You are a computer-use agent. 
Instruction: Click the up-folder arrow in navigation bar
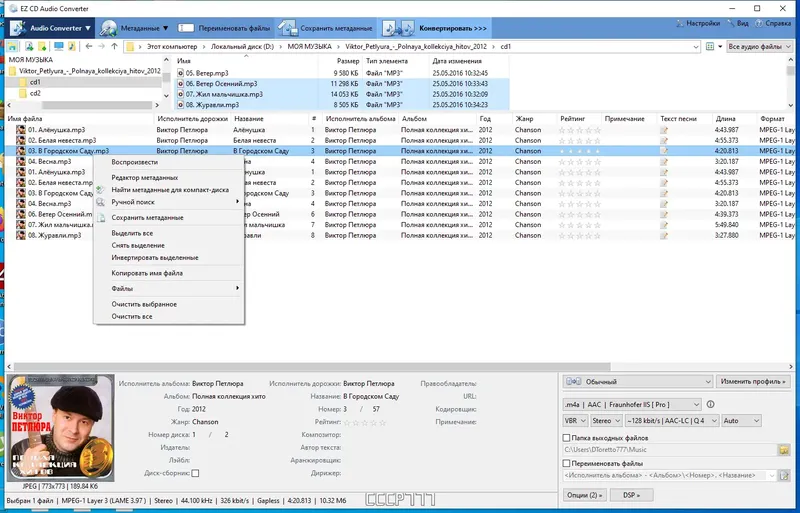coord(114,46)
